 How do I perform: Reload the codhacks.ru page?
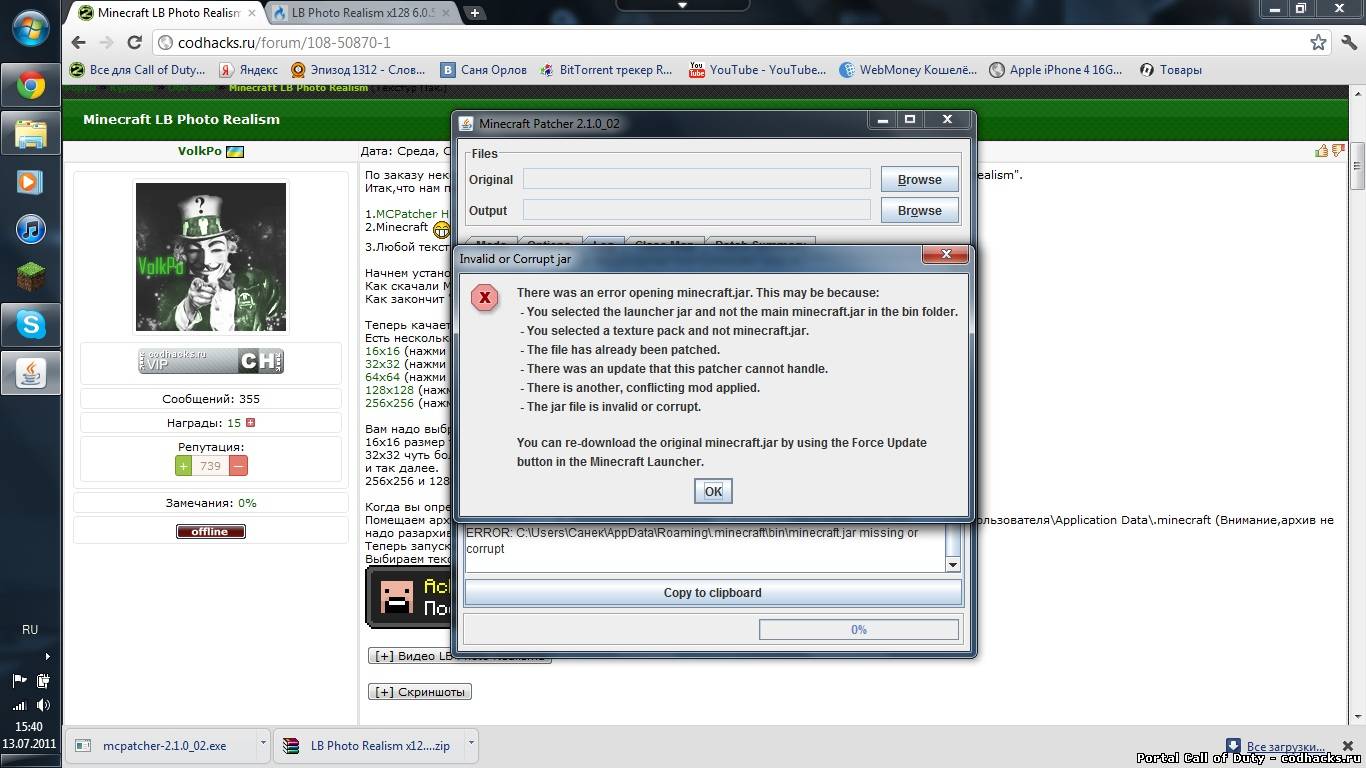pyautogui.click(x=135, y=43)
